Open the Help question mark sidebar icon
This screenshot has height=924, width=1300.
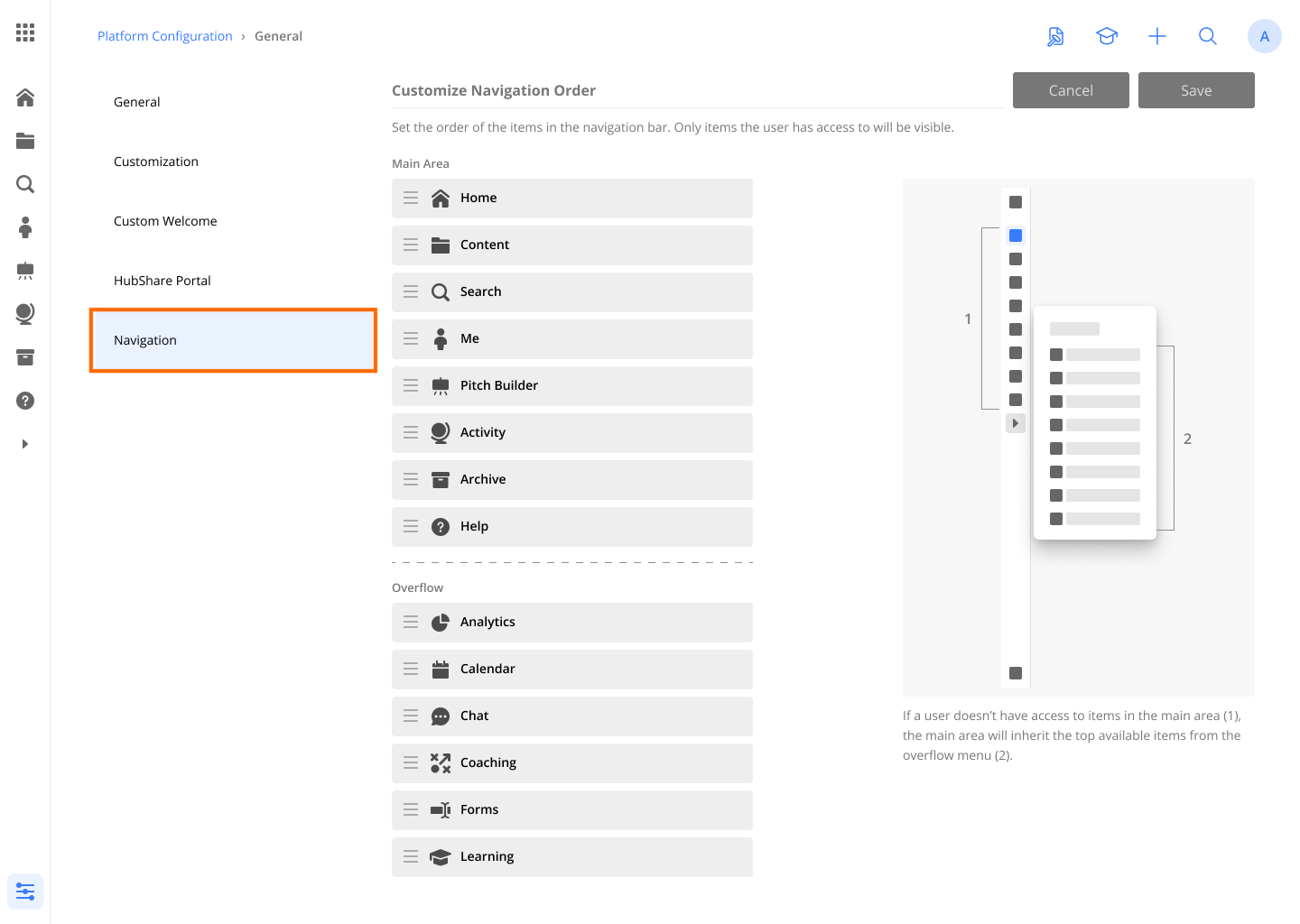point(25,401)
